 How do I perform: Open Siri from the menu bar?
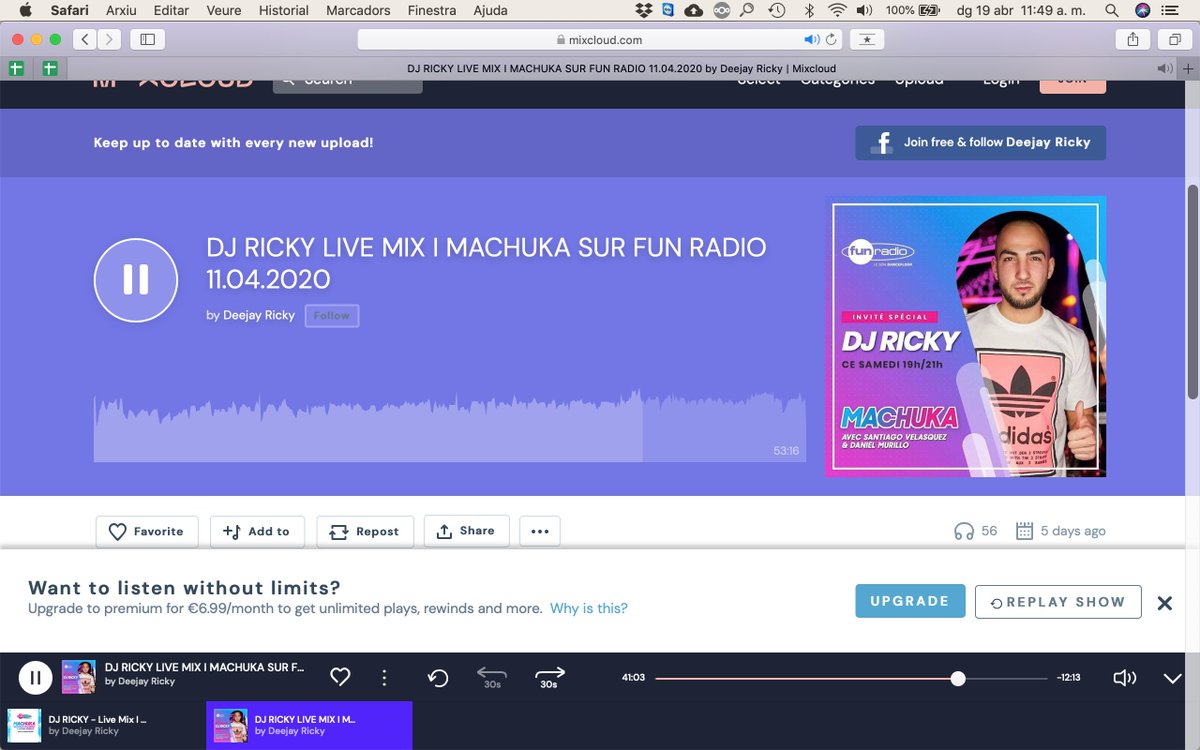point(1143,10)
